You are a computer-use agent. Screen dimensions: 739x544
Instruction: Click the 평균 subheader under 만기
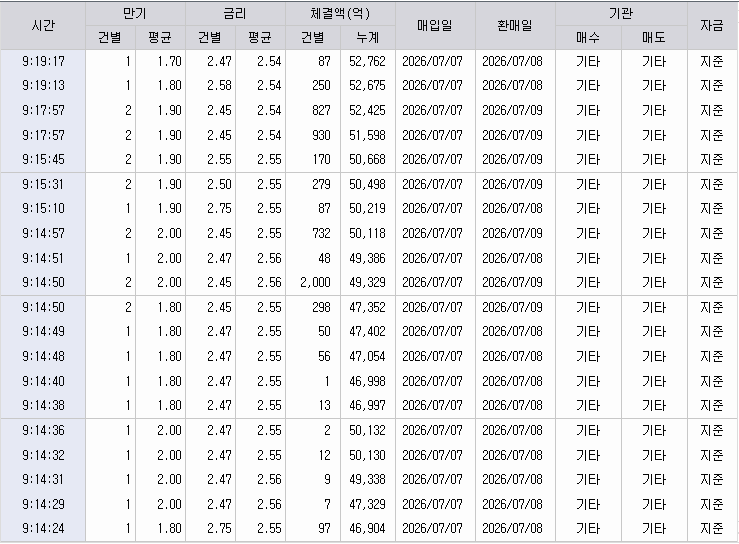point(160,37)
